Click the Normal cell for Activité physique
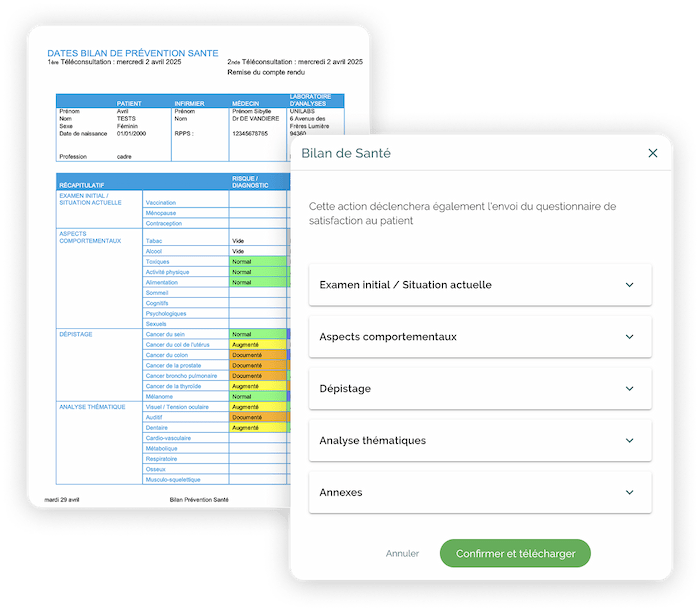Screen dimensions: 700x611 [258, 272]
